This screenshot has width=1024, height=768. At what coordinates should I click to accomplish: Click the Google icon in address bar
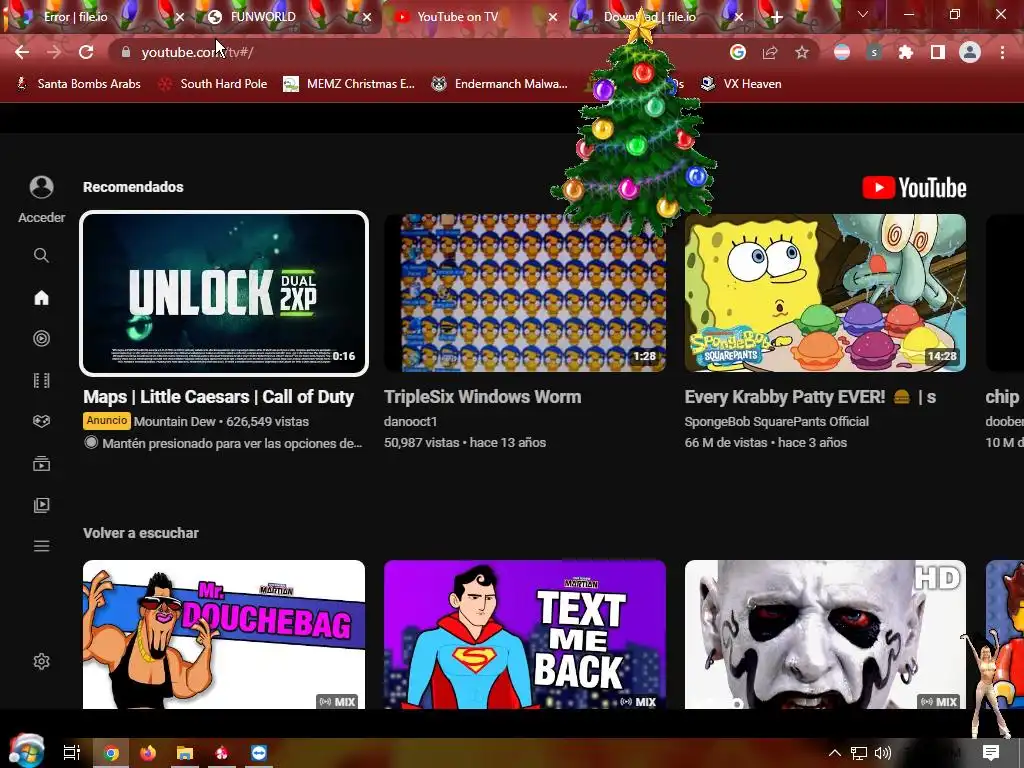coord(737,52)
